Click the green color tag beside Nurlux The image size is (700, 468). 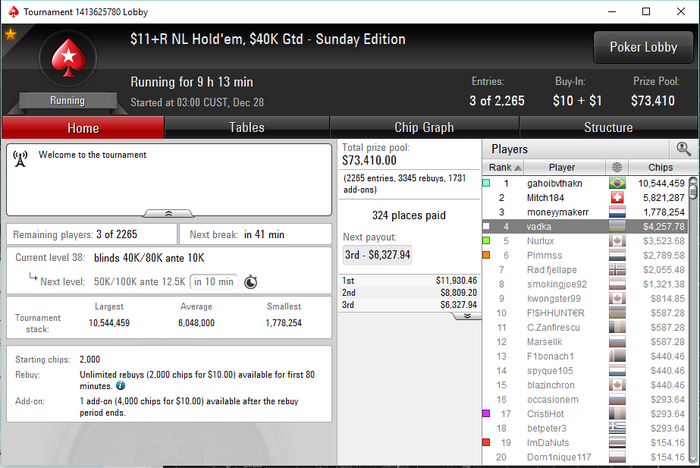486,241
